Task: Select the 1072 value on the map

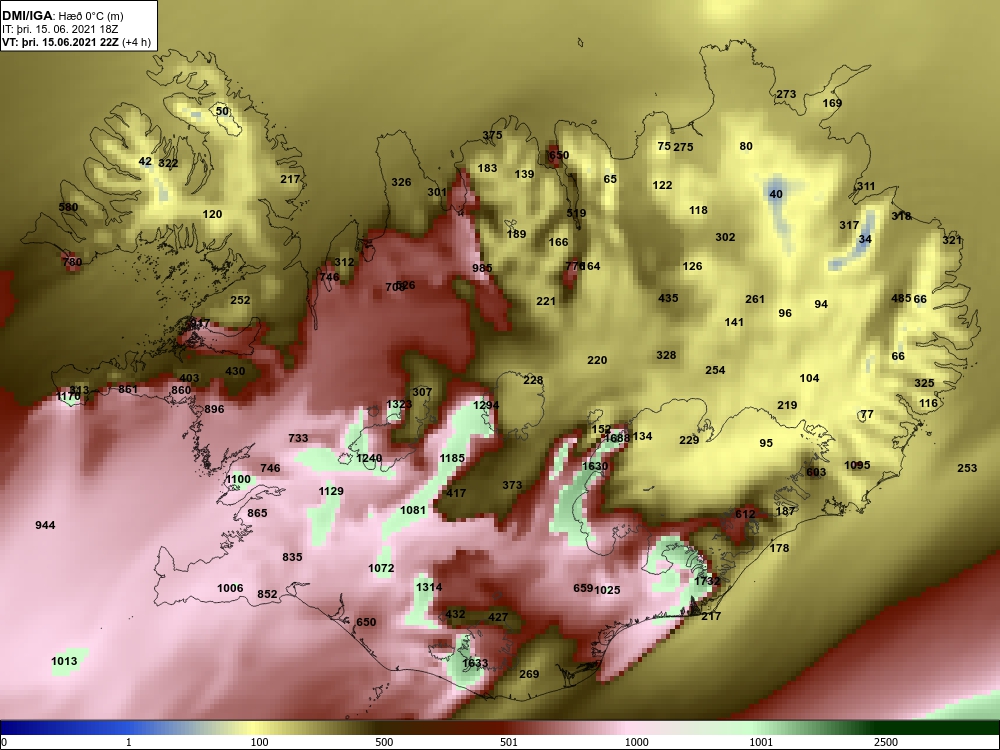Action: [381, 568]
